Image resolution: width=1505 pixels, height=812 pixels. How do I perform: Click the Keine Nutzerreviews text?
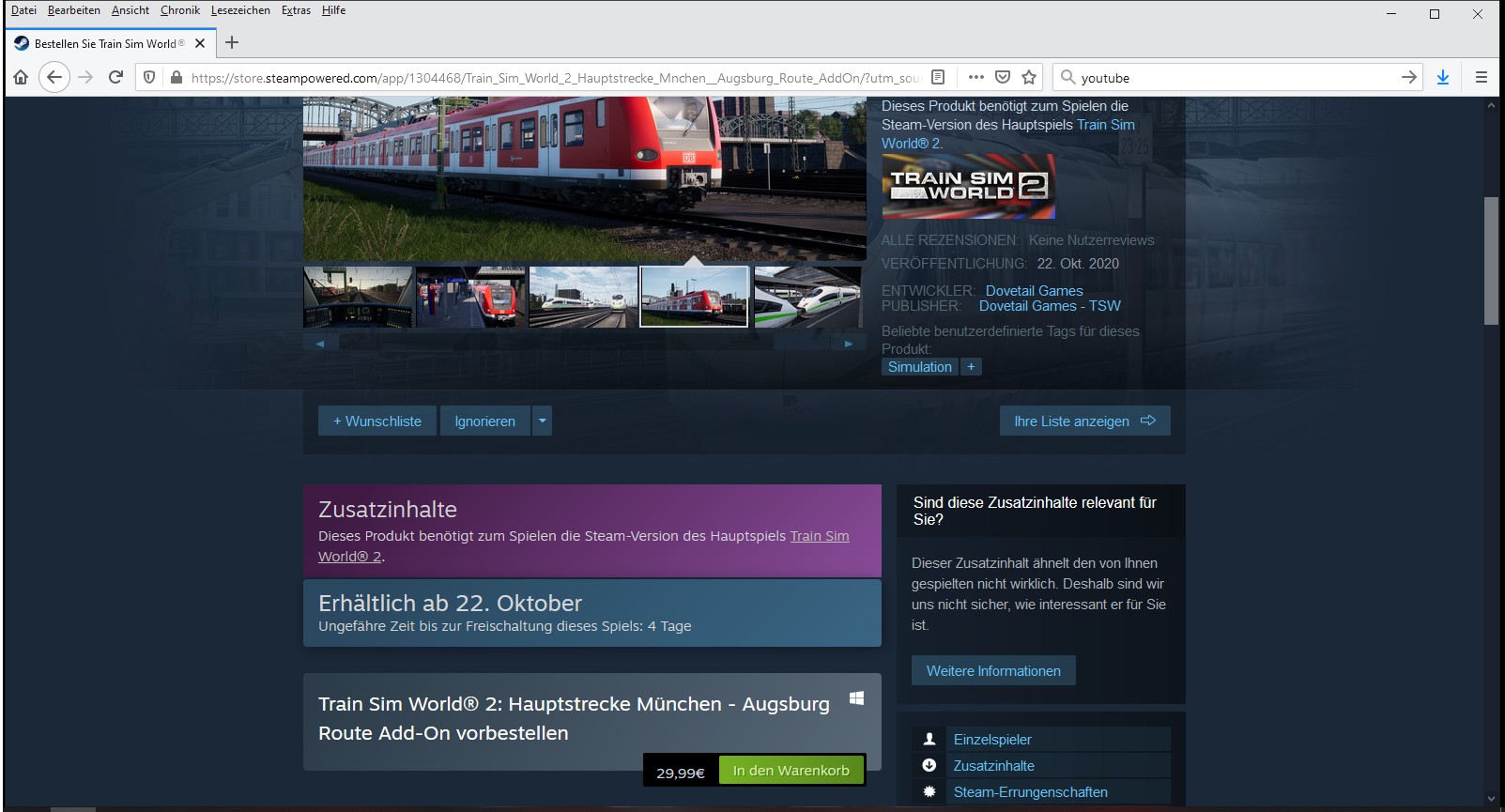1091,240
